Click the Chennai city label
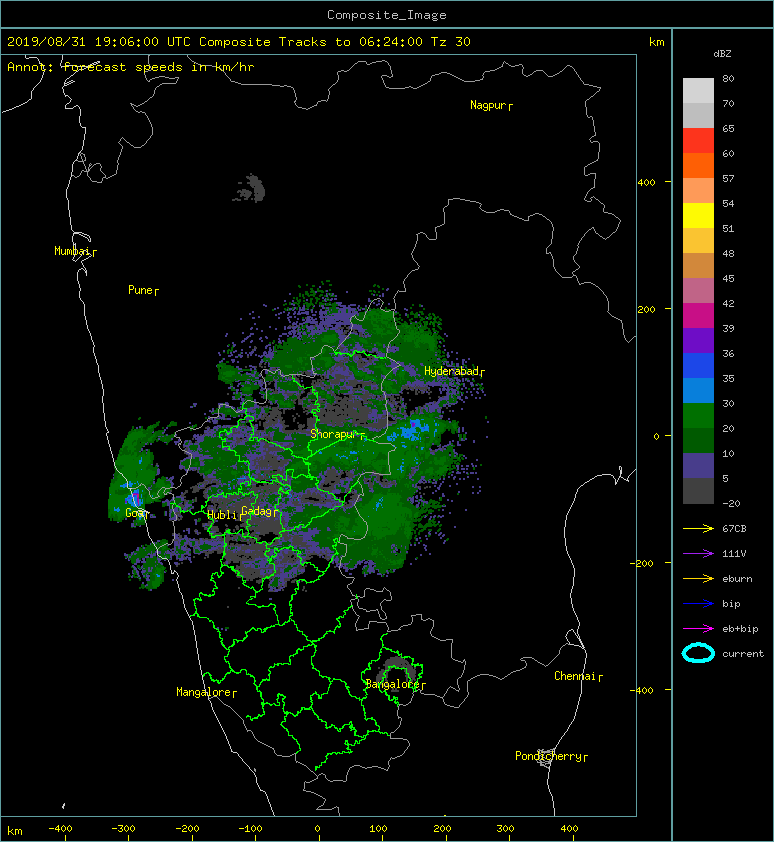 click(575, 676)
